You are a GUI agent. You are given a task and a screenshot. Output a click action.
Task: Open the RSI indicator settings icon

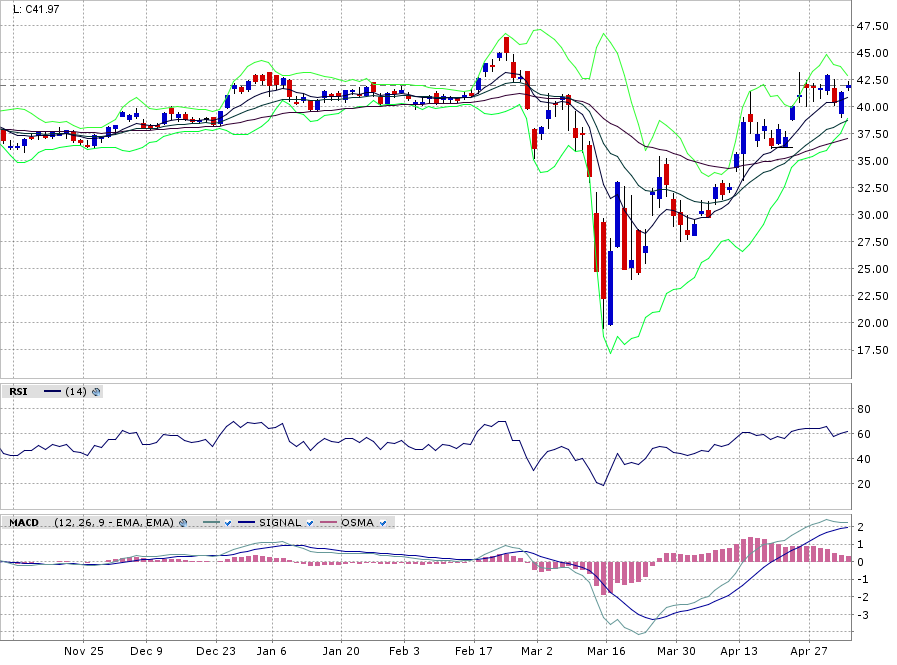coord(97,392)
